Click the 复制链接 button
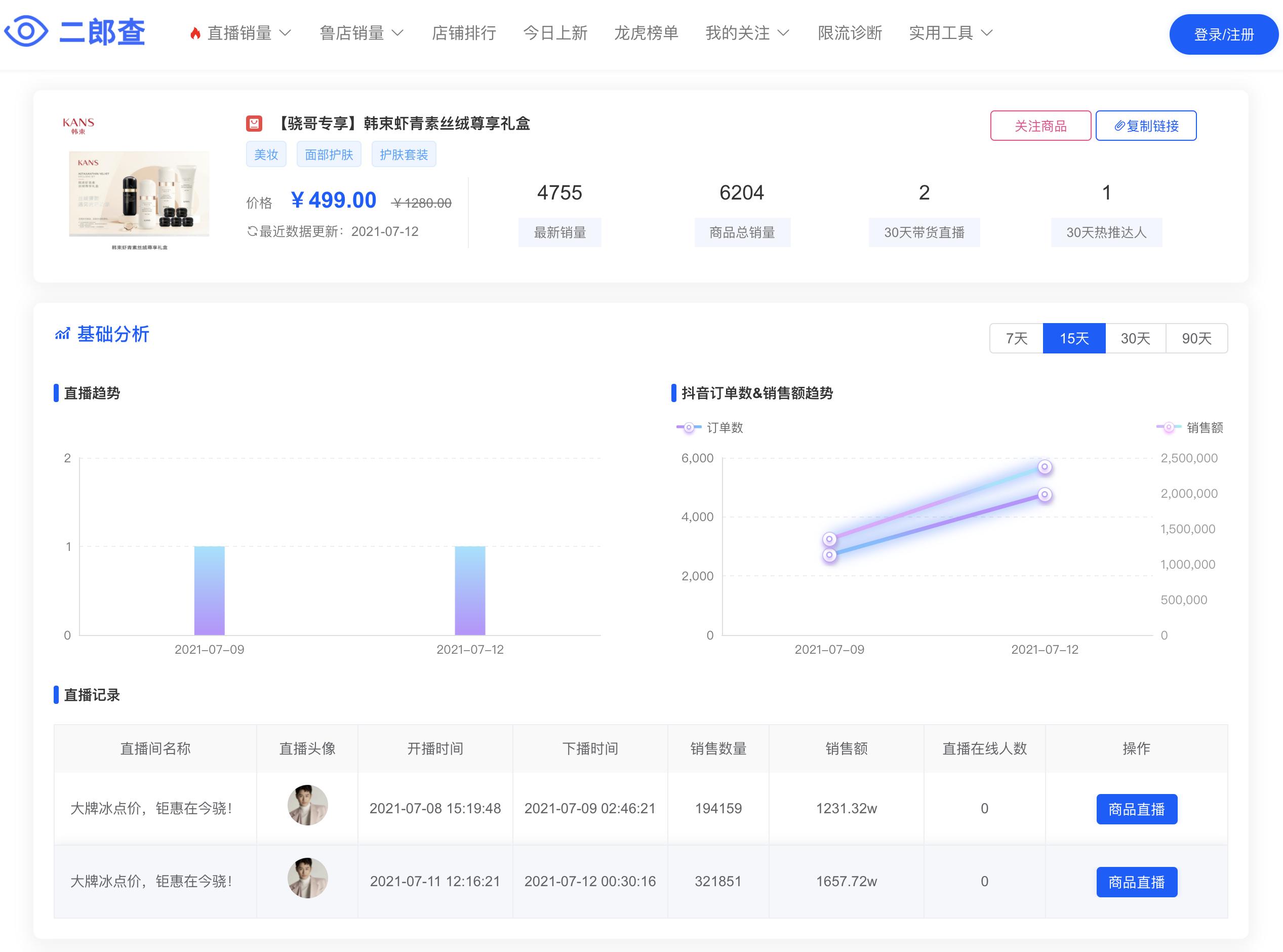 pyautogui.click(x=1146, y=126)
